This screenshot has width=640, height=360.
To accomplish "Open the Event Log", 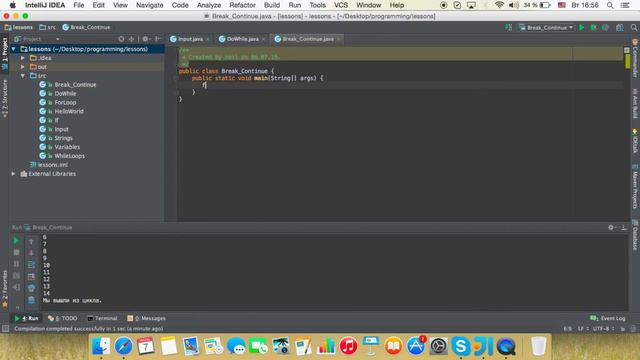I will click(608, 318).
